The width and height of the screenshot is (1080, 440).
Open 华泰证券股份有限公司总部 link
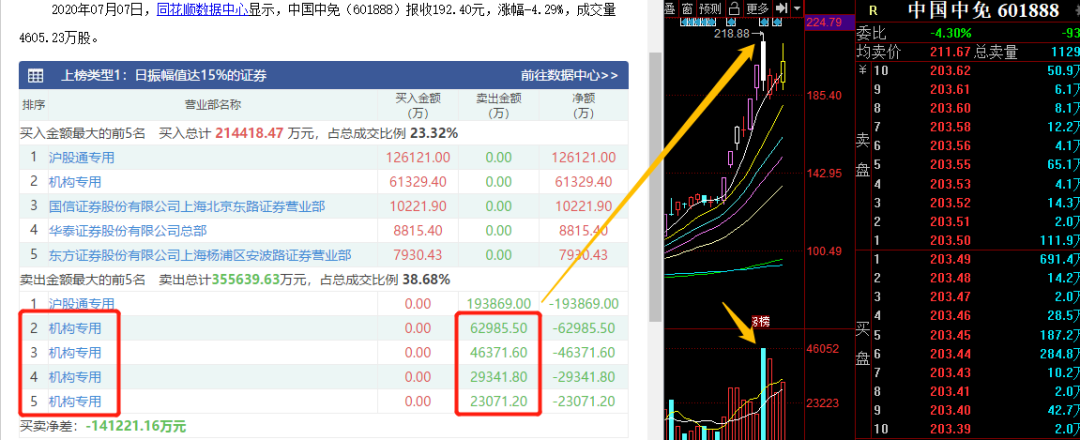(x=127, y=231)
